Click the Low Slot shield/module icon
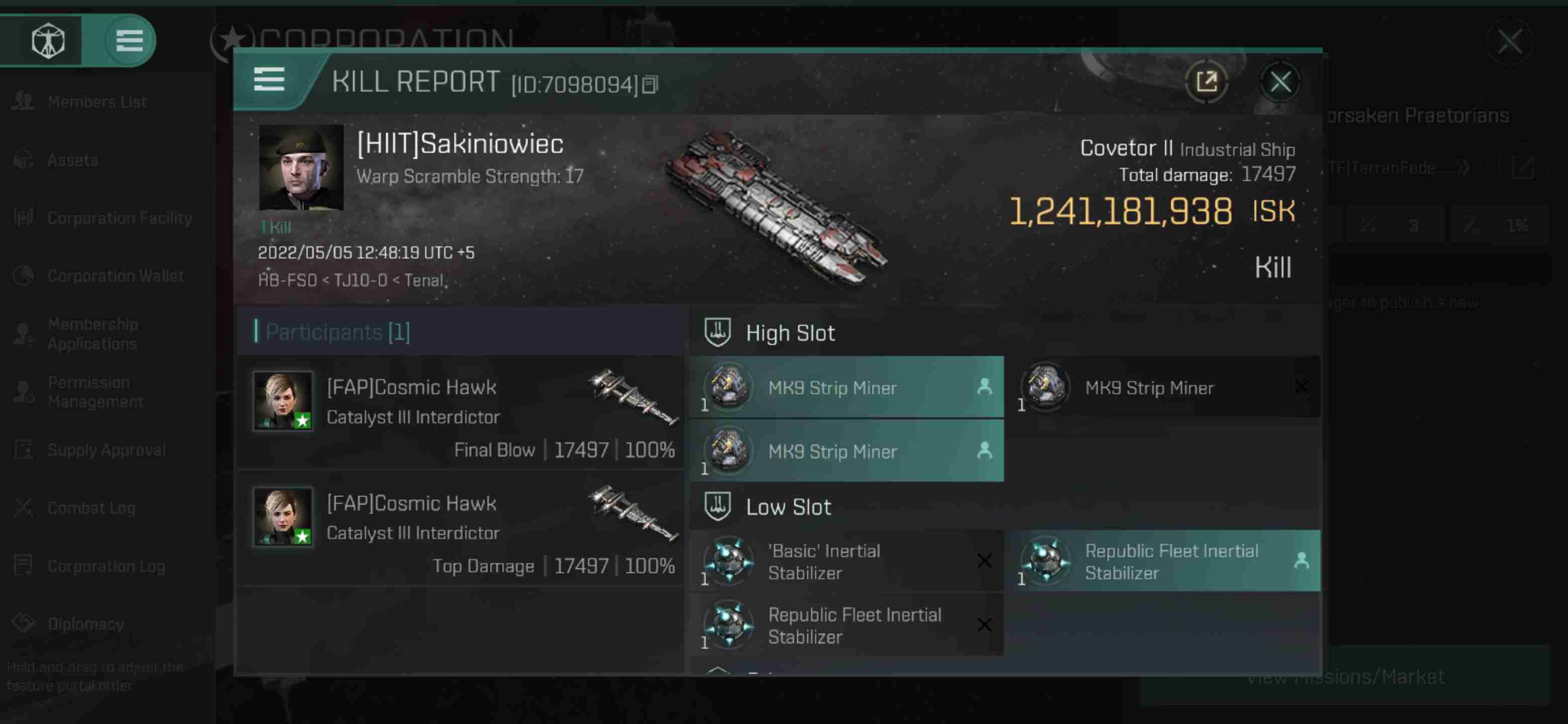 click(718, 506)
